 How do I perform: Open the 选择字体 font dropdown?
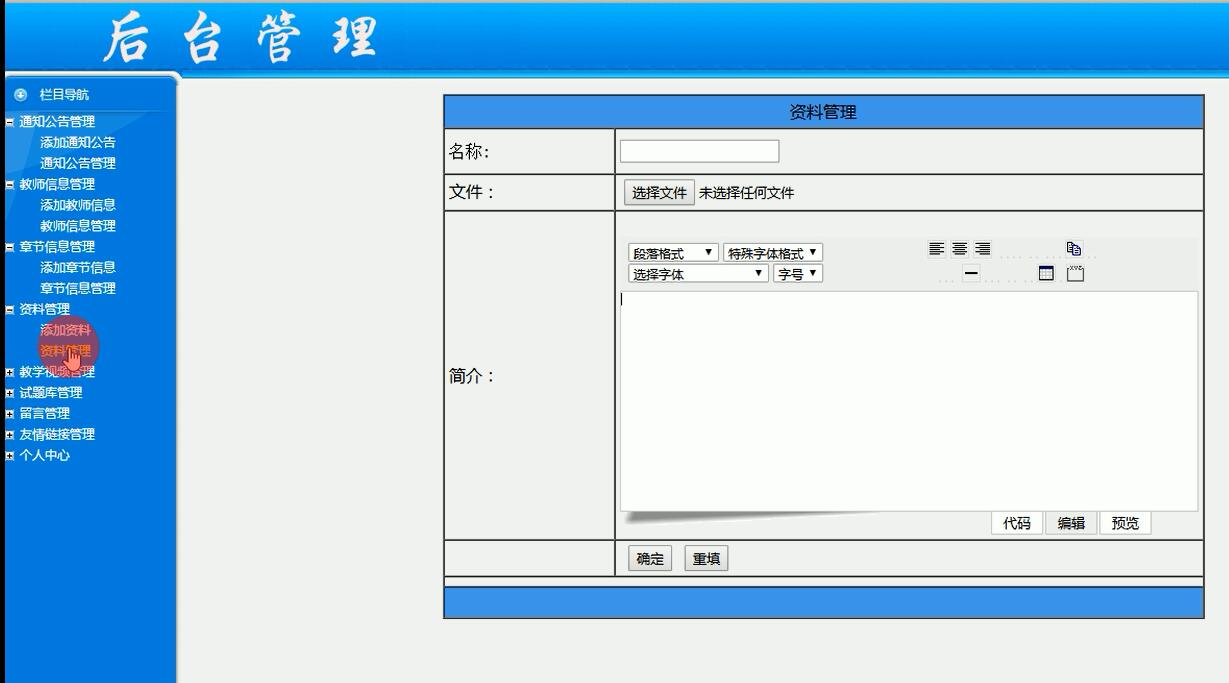pos(698,273)
